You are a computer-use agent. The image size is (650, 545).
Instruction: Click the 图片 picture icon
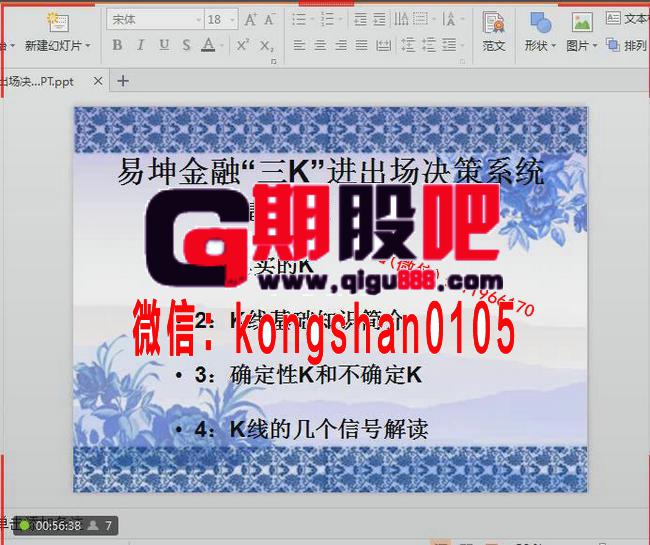coord(582,22)
